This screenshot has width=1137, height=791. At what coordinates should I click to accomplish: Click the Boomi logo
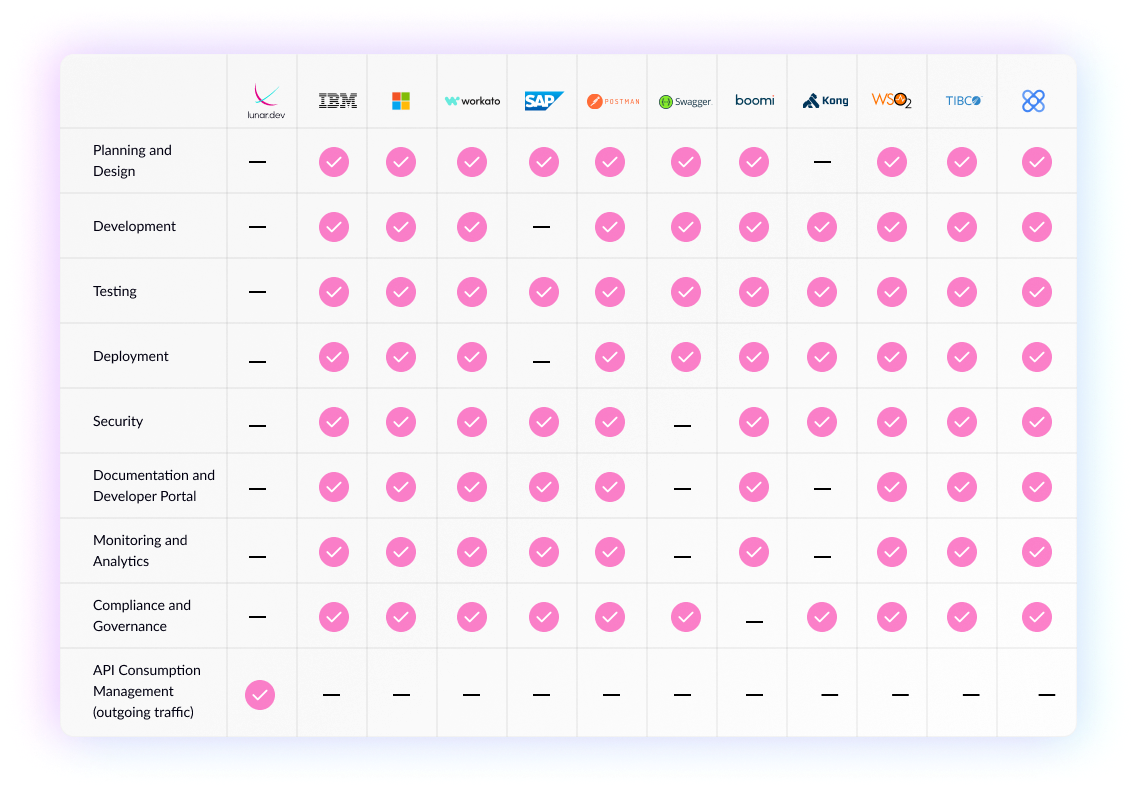pos(754,101)
